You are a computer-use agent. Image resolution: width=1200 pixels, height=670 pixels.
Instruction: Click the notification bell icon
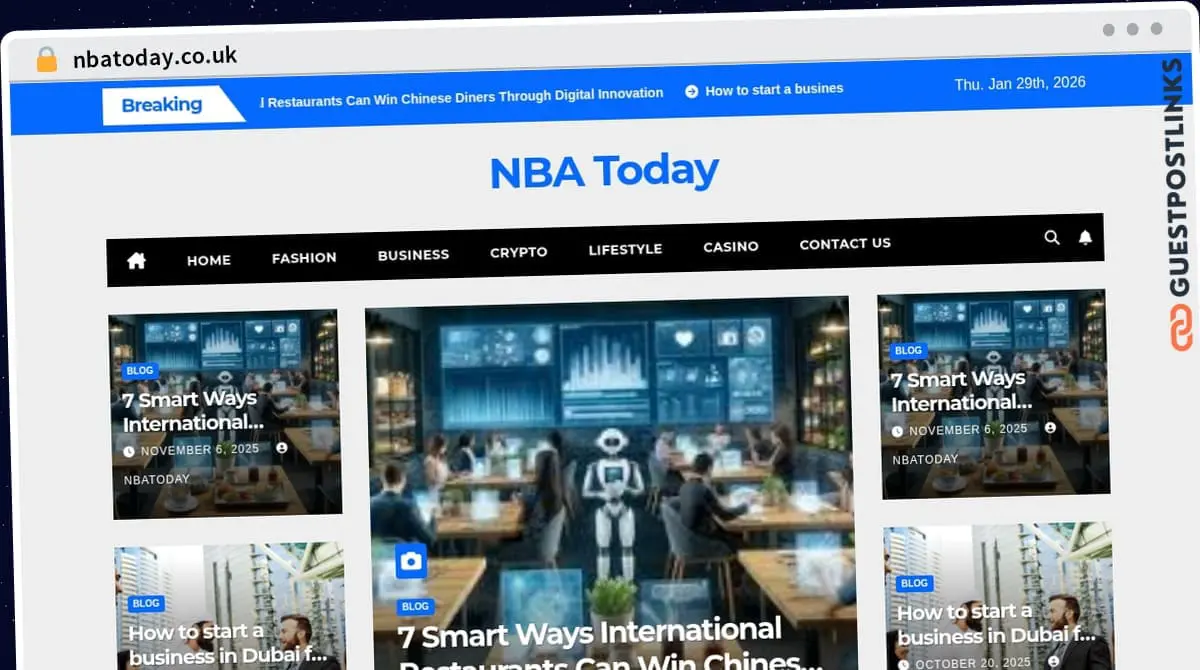click(1086, 238)
